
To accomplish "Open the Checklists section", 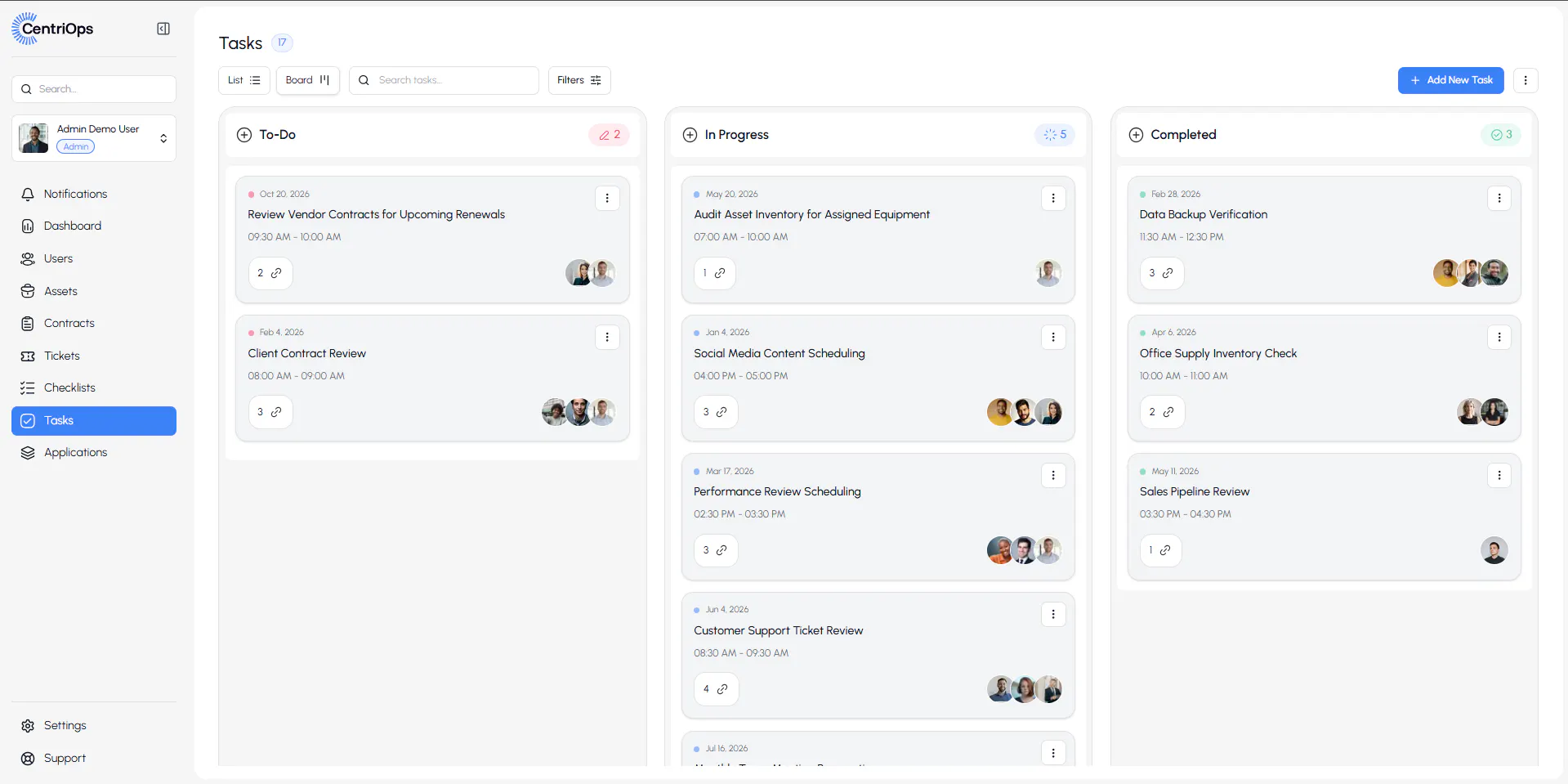I will 94,388.
